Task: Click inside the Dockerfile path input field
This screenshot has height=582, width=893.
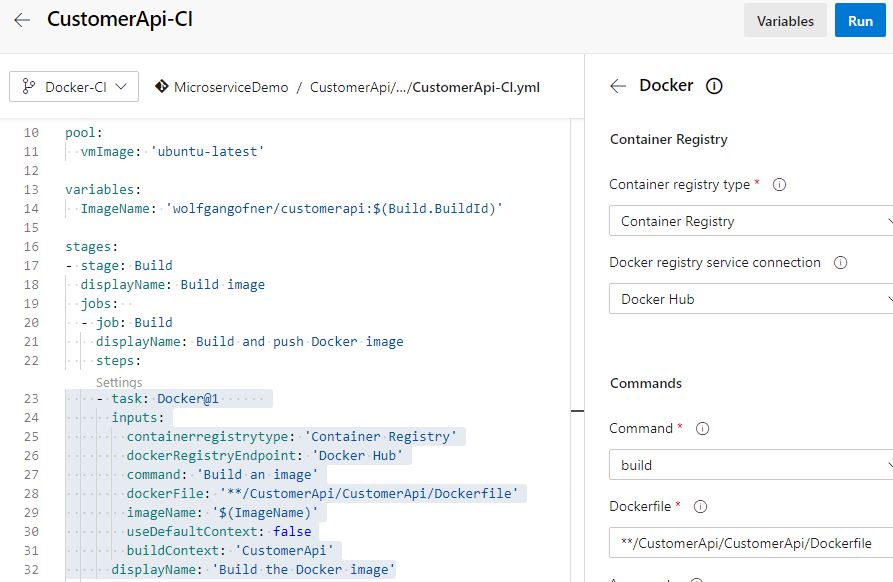Action: 750,542
